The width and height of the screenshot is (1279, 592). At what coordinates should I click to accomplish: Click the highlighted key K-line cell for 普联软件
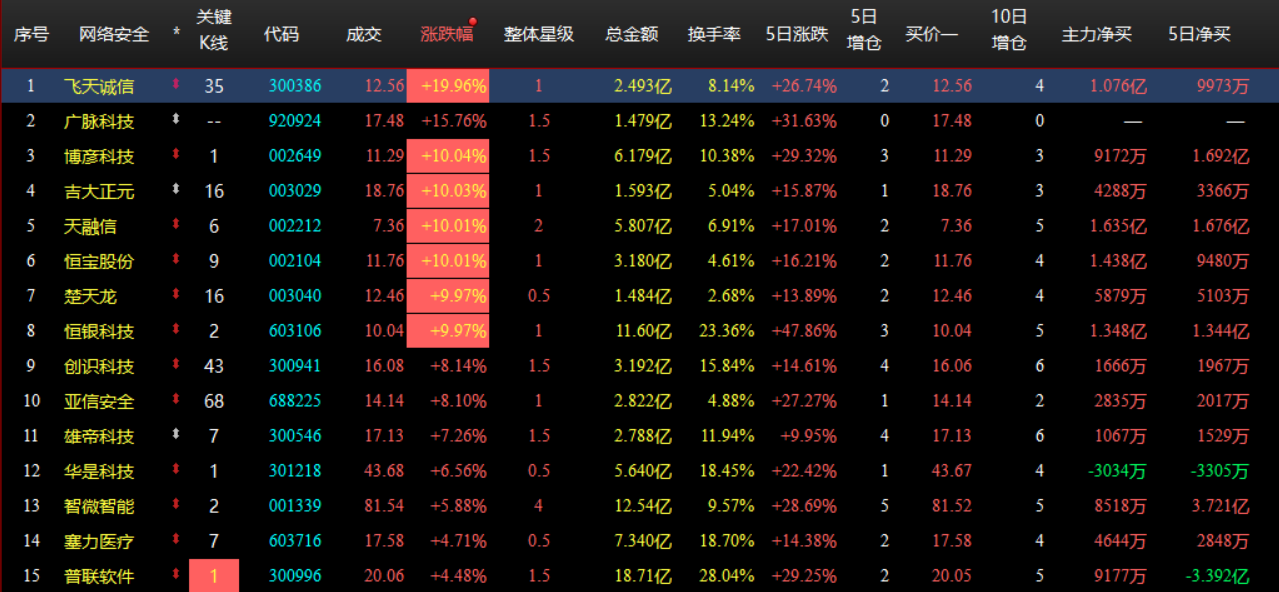214,576
